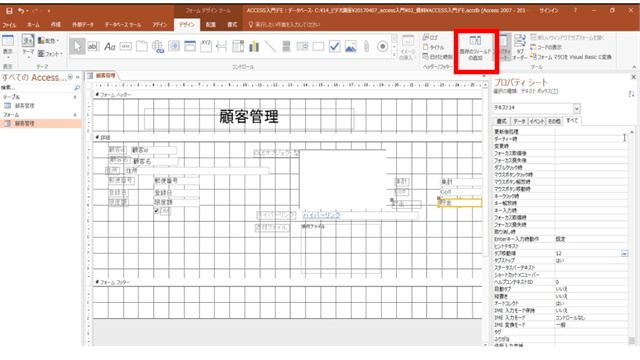Viewport: 640px width, 360px height.
Task: Sort property sheet with A-Z icon
Action: coord(631,93)
